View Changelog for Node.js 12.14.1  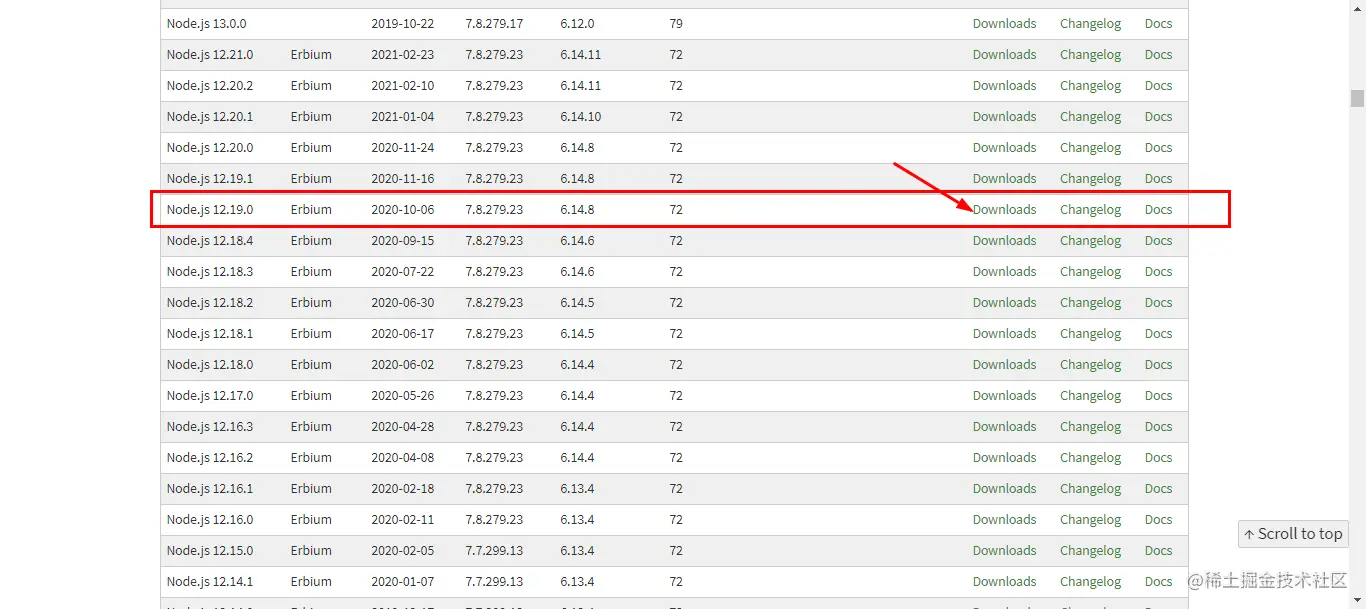[1090, 582]
